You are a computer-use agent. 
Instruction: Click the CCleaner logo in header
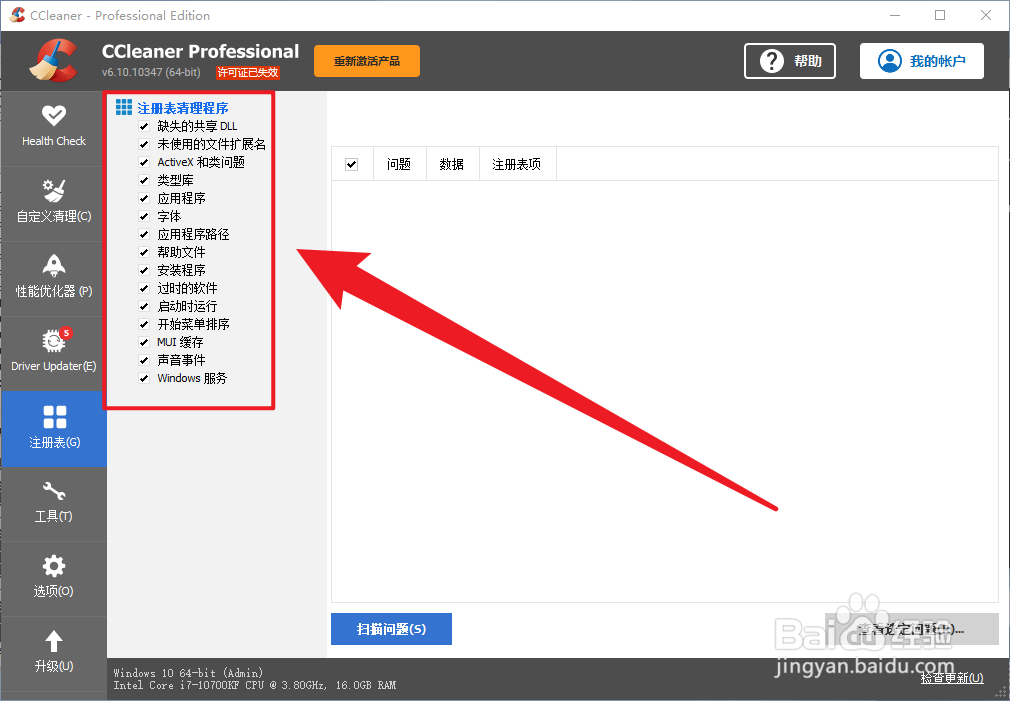click(x=53, y=61)
